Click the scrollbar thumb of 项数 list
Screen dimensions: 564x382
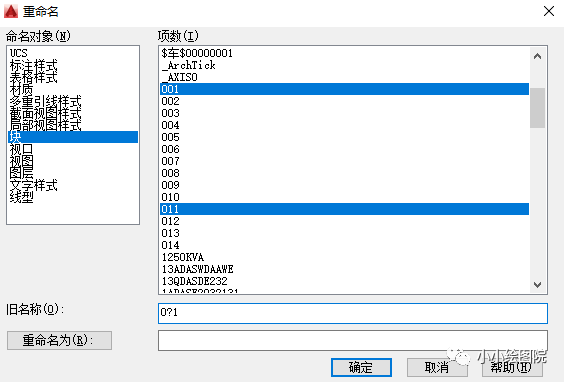click(x=537, y=108)
